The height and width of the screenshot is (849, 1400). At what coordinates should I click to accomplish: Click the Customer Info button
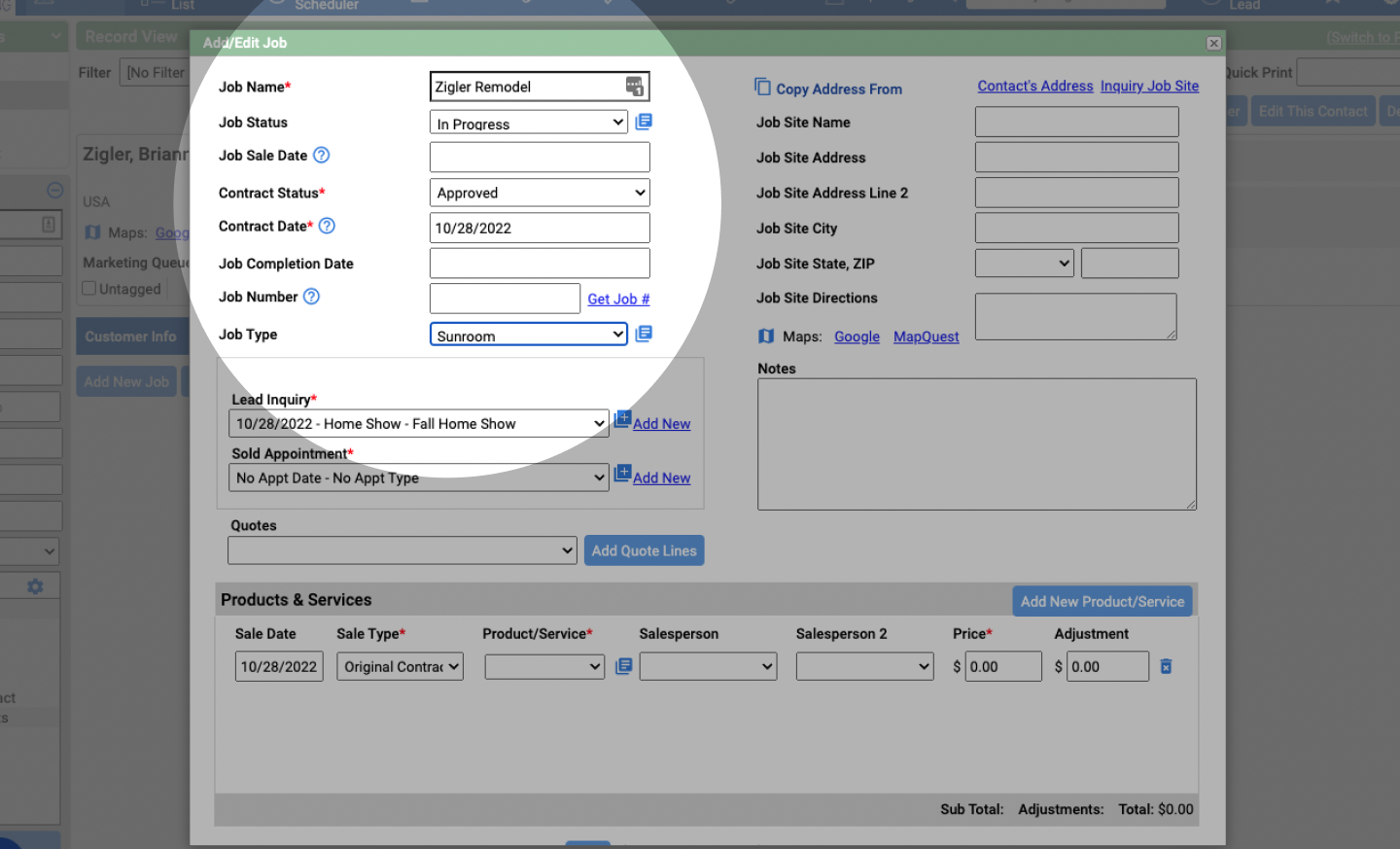[131, 336]
